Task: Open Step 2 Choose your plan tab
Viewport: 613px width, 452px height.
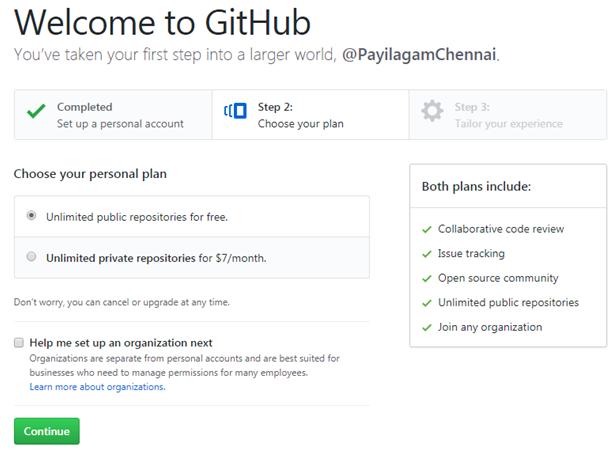Action: (x=310, y=115)
